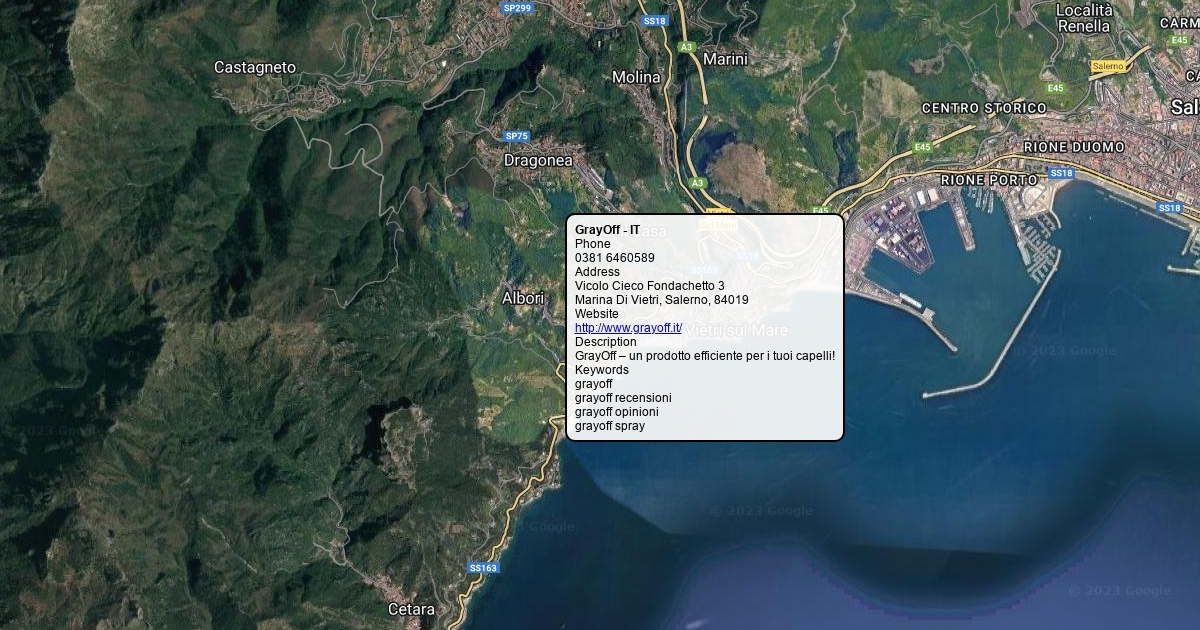Select the Albori place label
The height and width of the screenshot is (630, 1200).
click(x=523, y=298)
